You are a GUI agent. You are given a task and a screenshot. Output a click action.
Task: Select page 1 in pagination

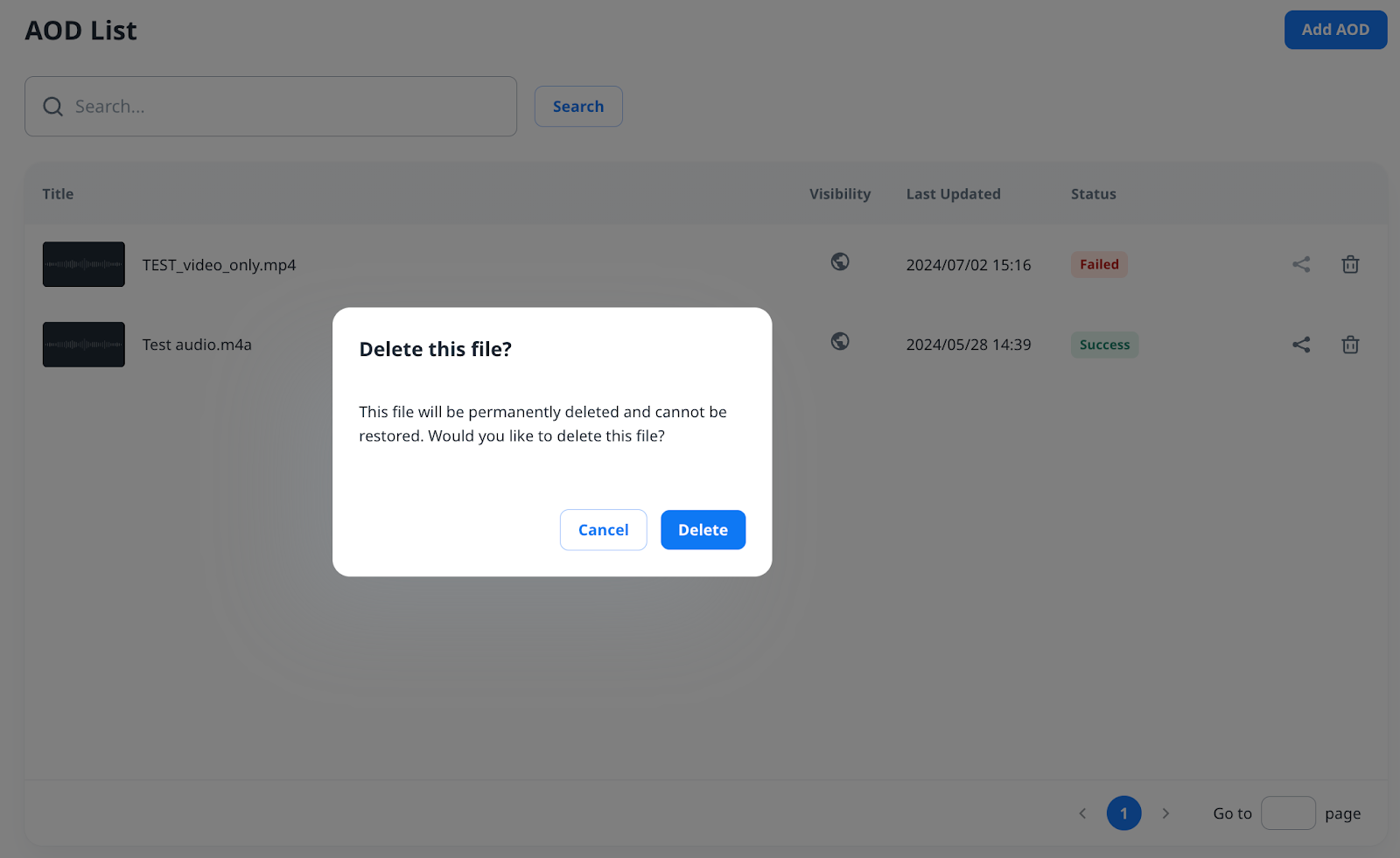pos(1123,813)
